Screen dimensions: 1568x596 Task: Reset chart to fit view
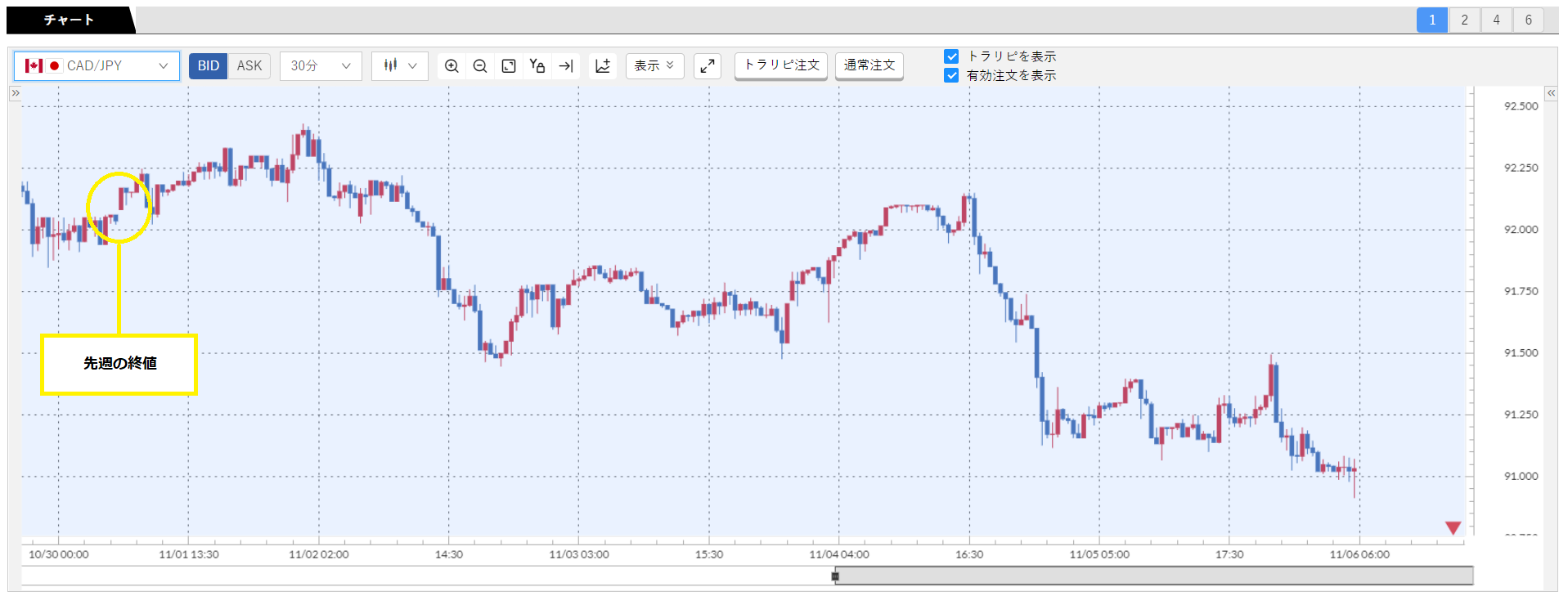coord(509,66)
